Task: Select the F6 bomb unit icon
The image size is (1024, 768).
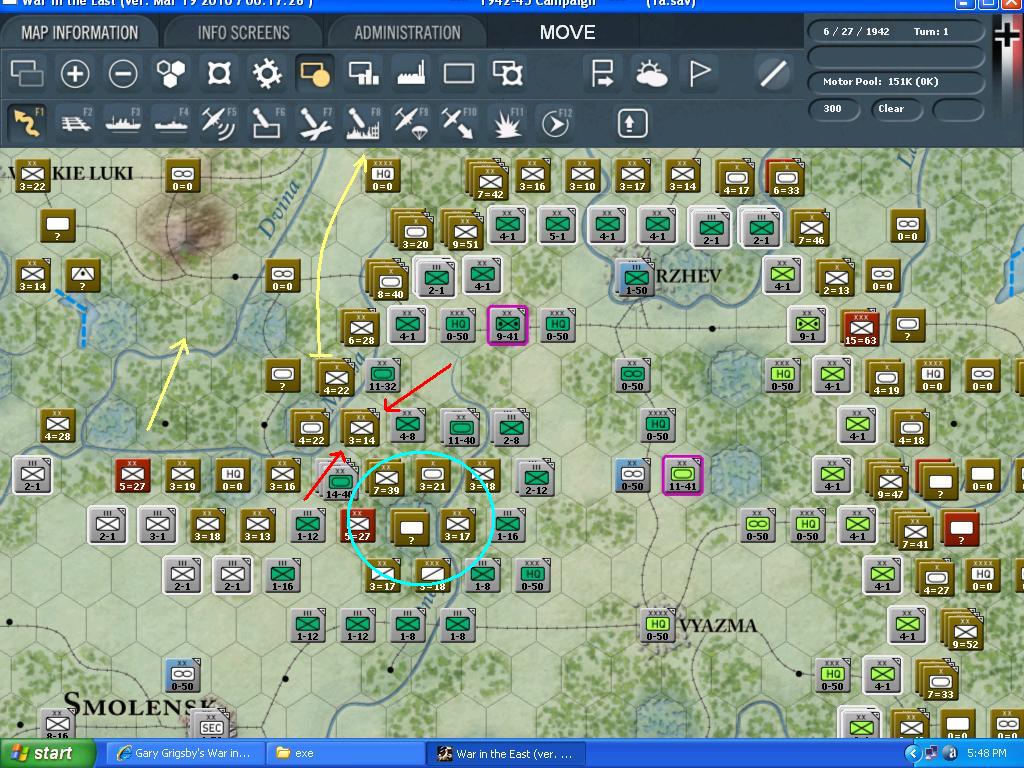Action: pos(267,123)
